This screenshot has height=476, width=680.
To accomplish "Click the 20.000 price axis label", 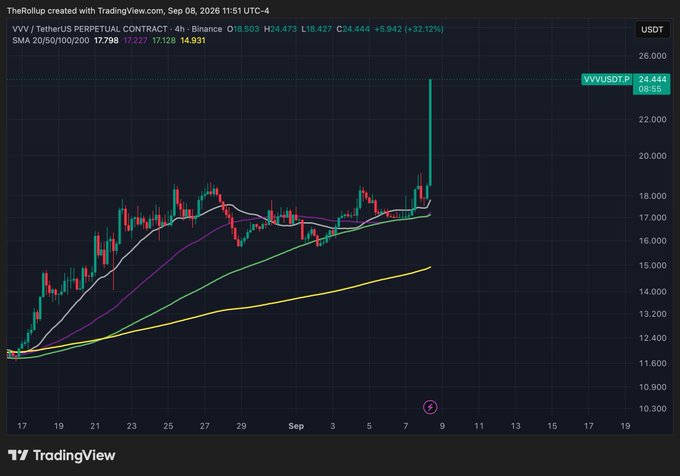I will pos(652,156).
